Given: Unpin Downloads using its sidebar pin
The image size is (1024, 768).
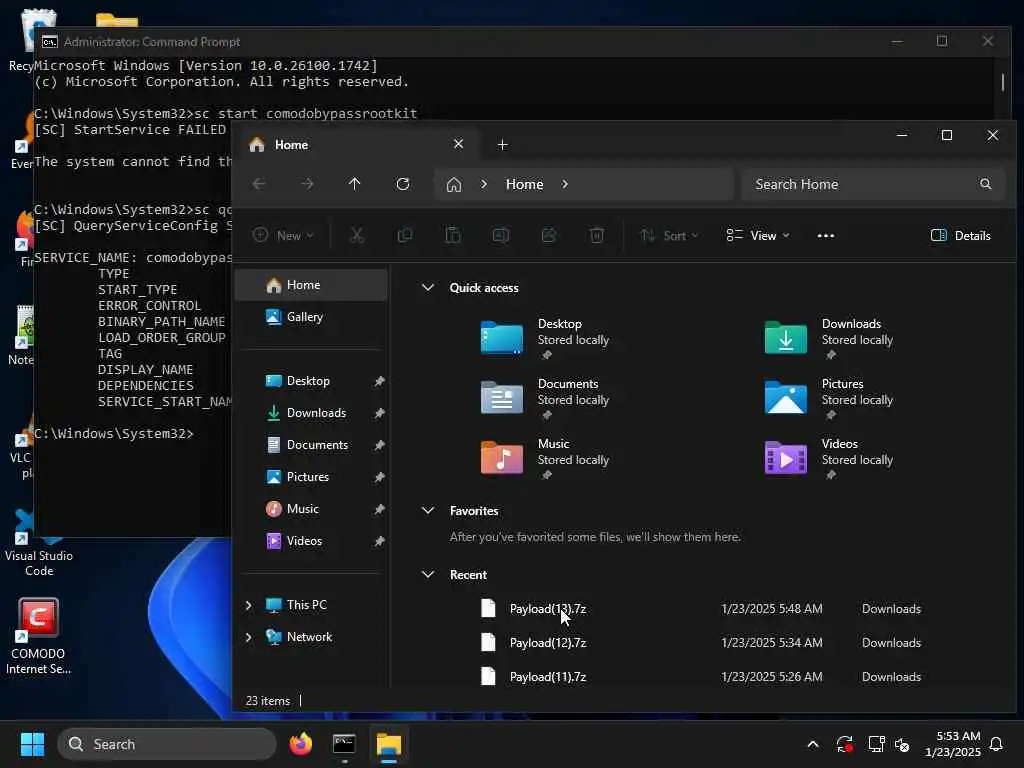Looking at the screenshot, I should (379, 413).
